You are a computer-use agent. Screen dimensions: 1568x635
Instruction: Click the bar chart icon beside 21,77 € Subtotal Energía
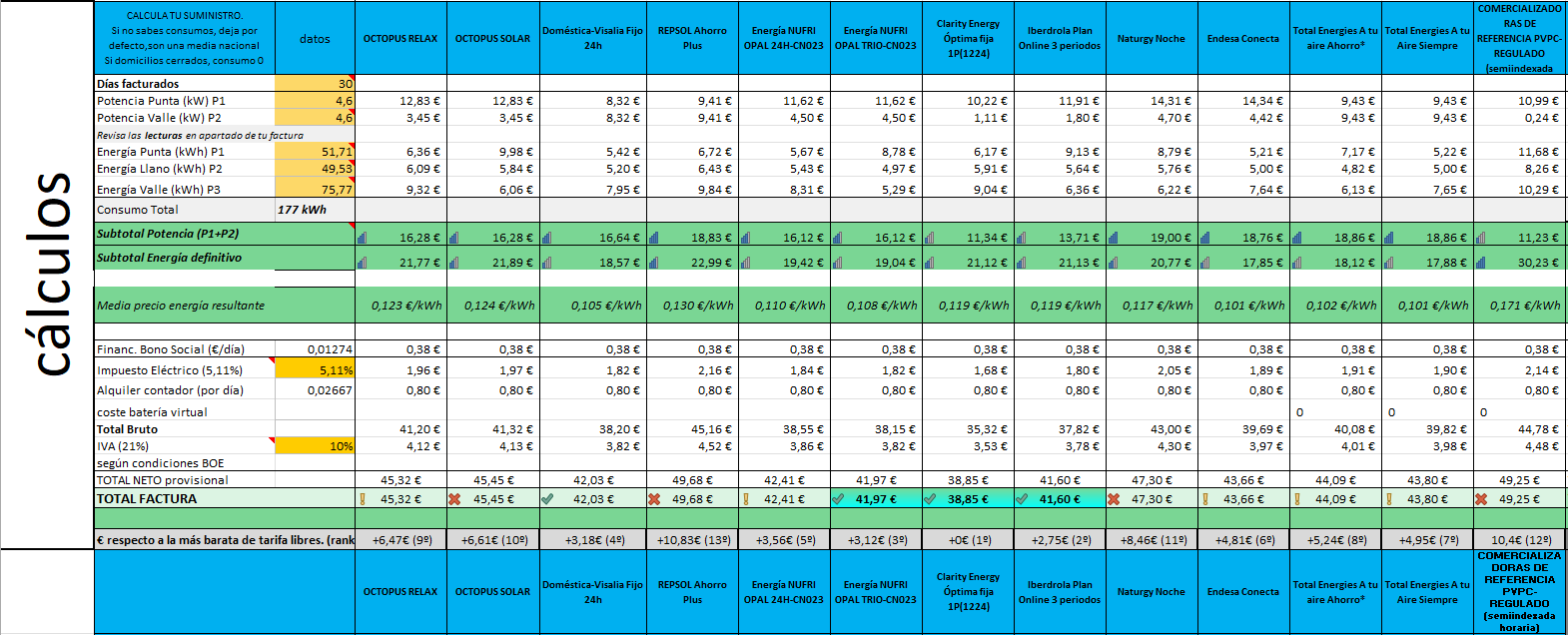(363, 263)
